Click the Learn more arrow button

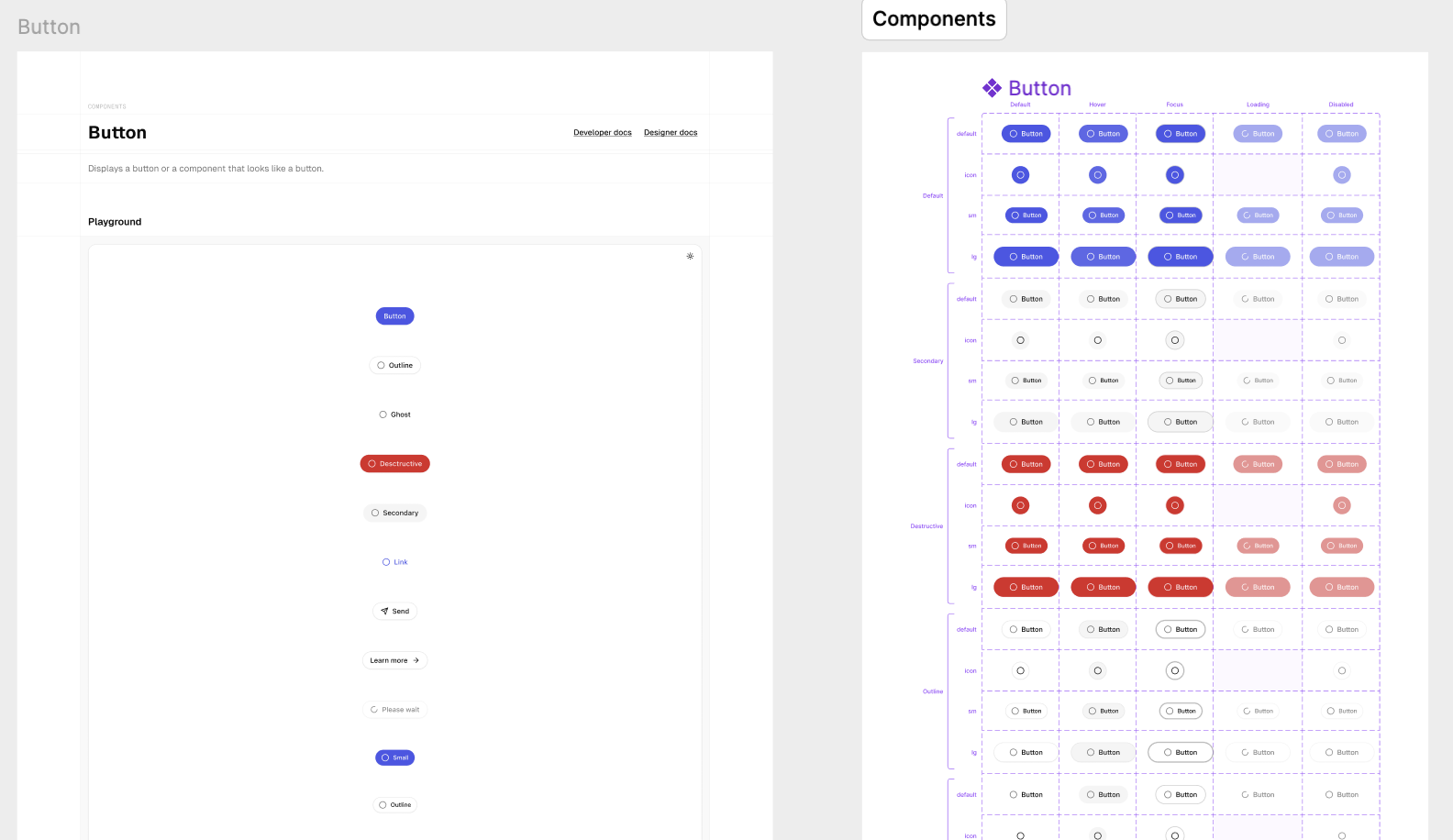point(394,660)
